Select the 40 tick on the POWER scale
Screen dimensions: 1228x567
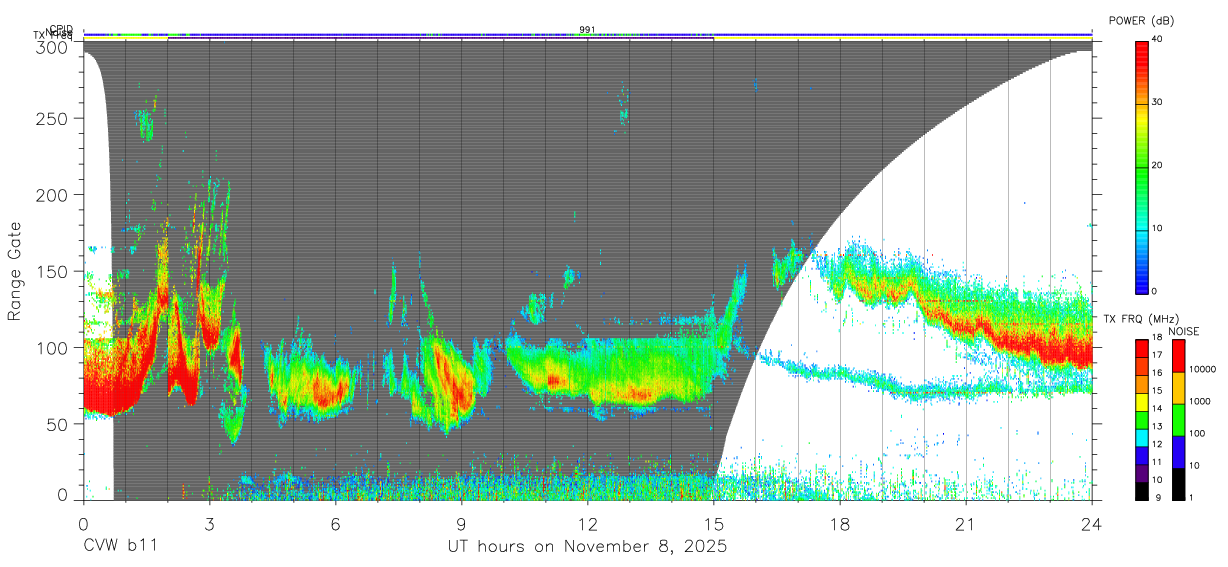[x=1158, y=40]
